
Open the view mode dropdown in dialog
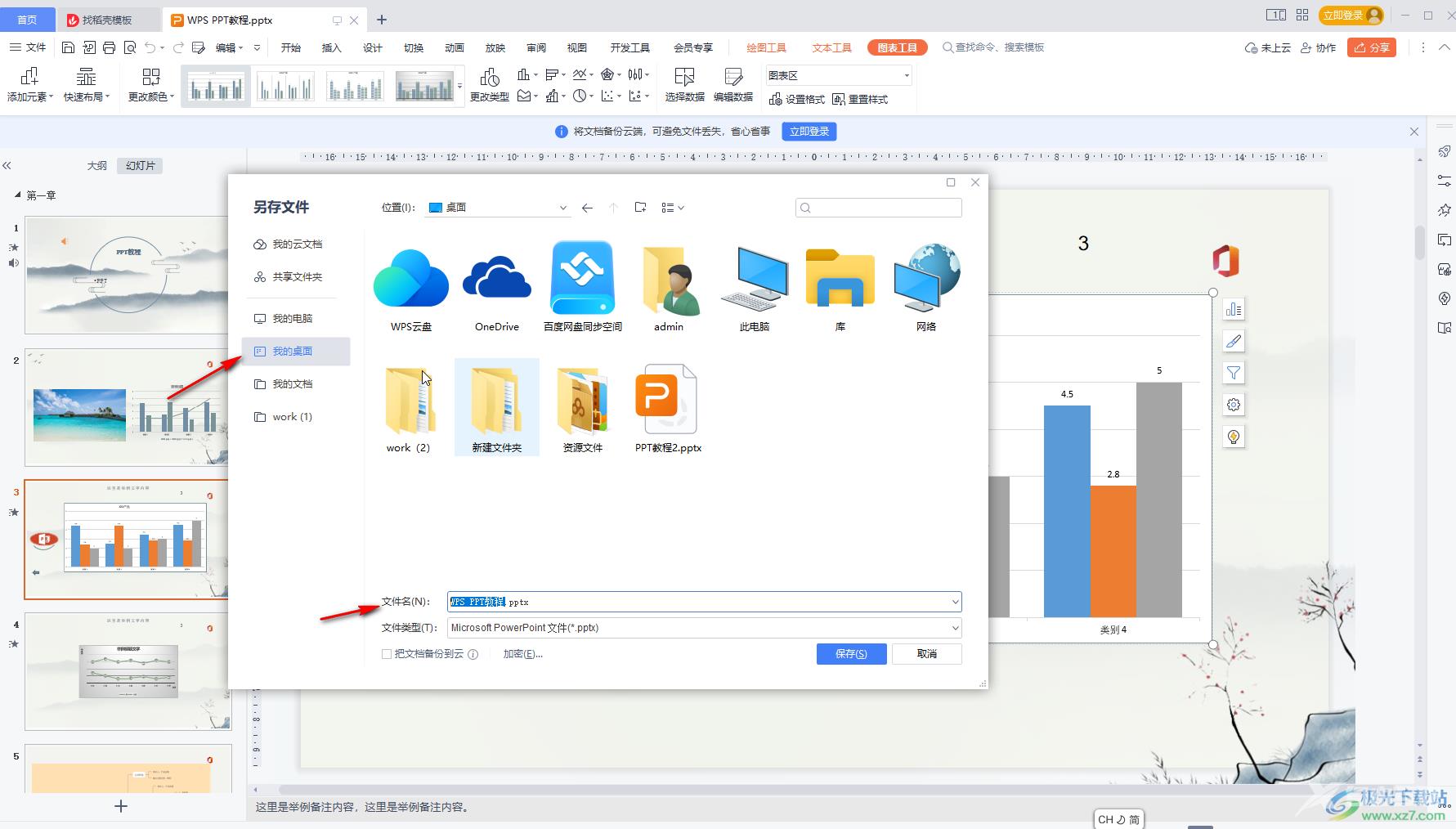tap(672, 208)
